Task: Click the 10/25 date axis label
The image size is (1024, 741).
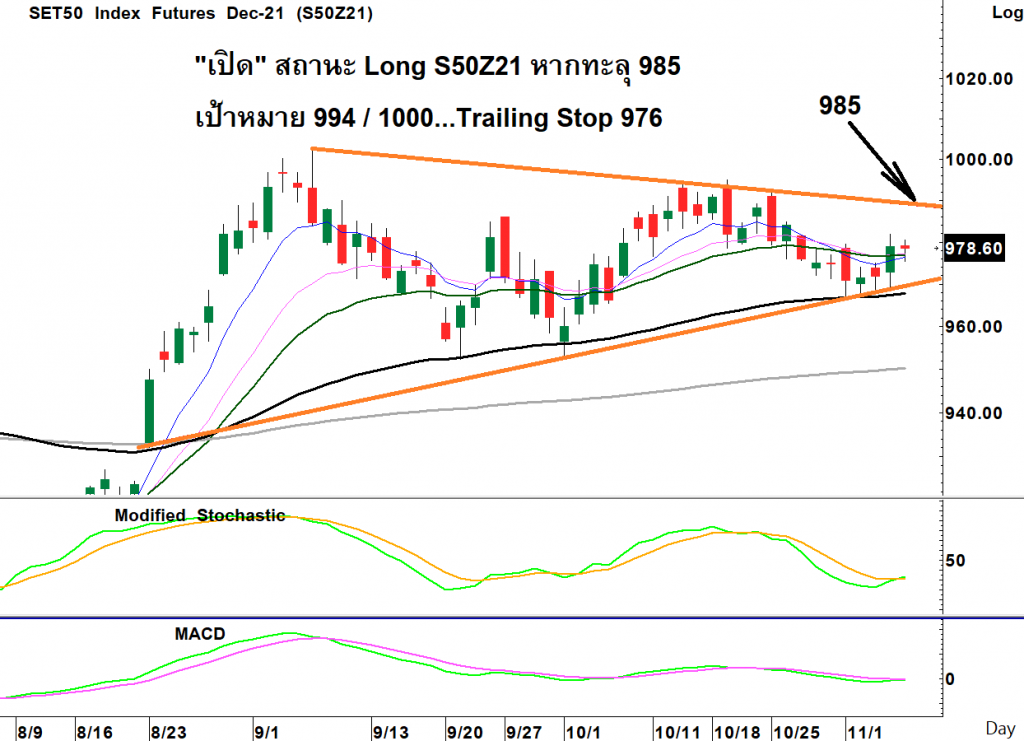Action: coord(796,732)
